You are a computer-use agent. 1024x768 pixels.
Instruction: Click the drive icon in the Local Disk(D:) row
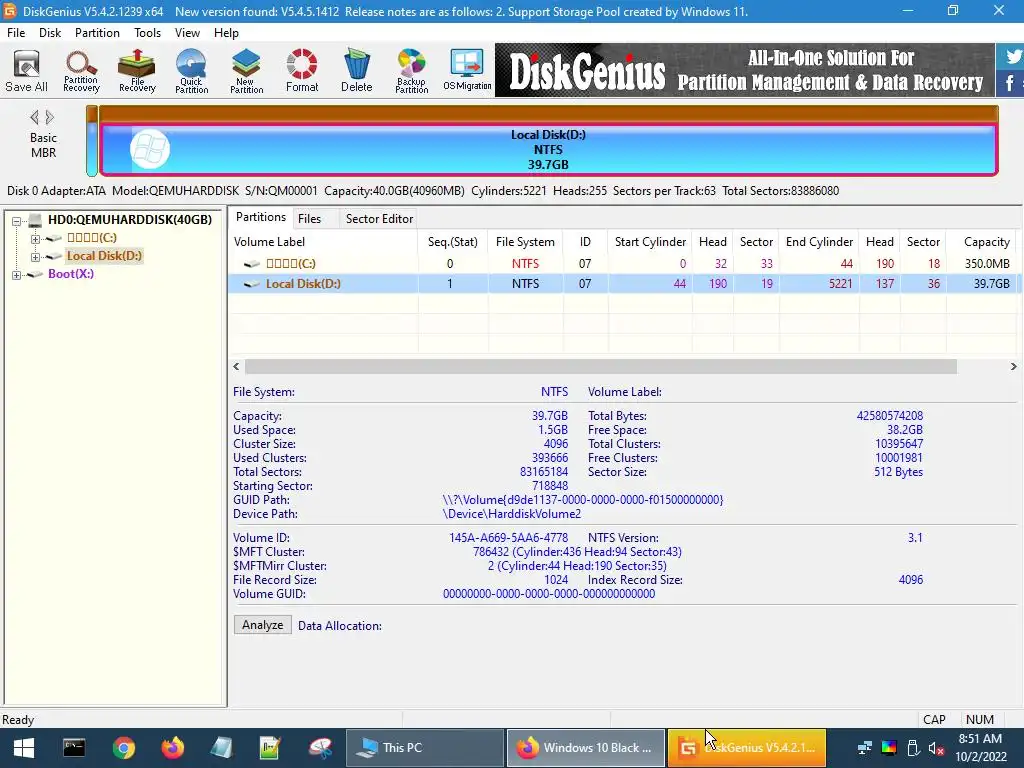251,284
